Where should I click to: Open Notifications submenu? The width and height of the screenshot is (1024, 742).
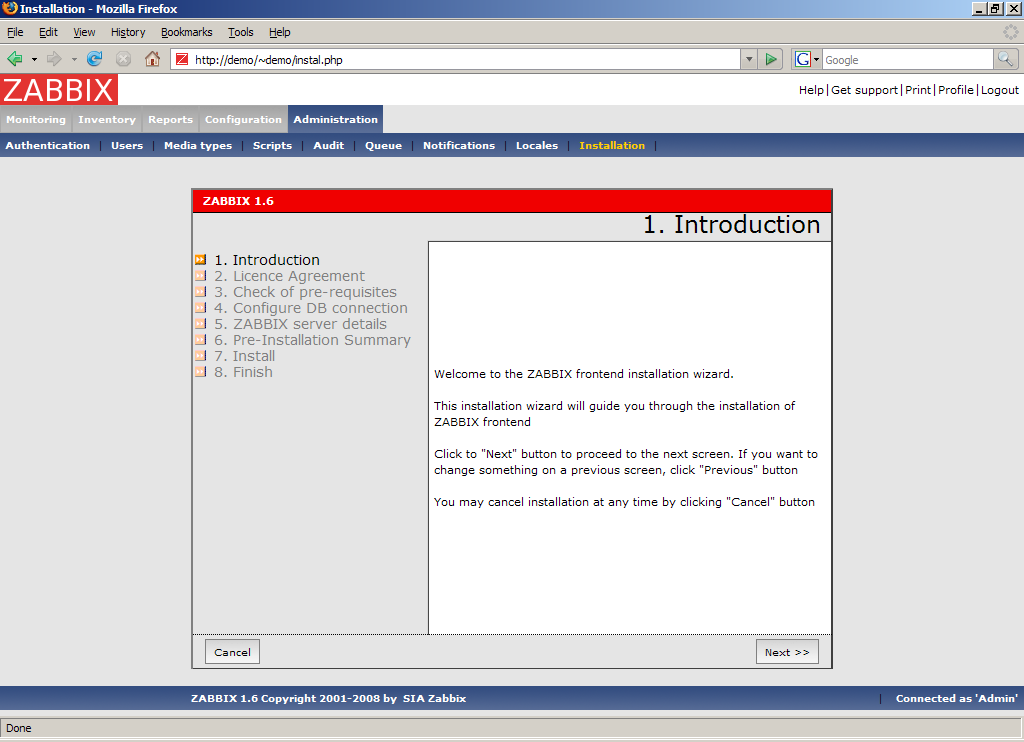click(x=459, y=146)
